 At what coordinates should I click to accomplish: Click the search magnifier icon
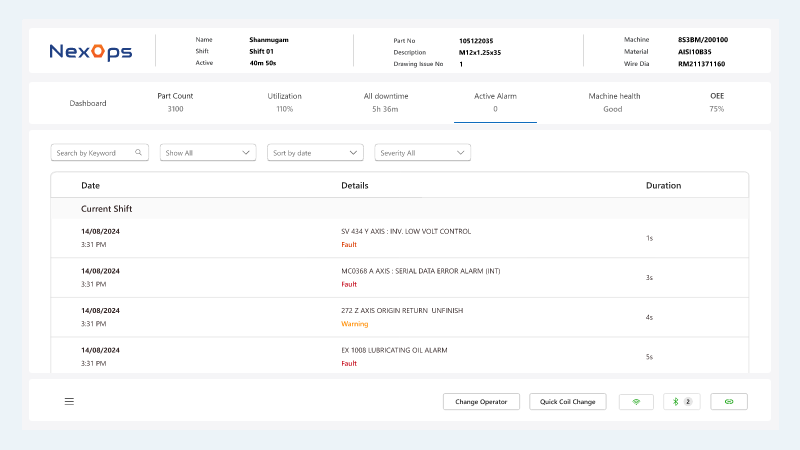[x=138, y=153]
